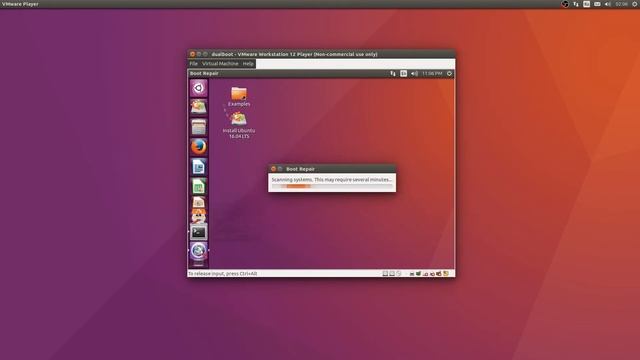Viewport: 640px width, 360px height.
Task: Open the Ubuntu Dash search in guest launcher
Action: click(x=199, y=88)
